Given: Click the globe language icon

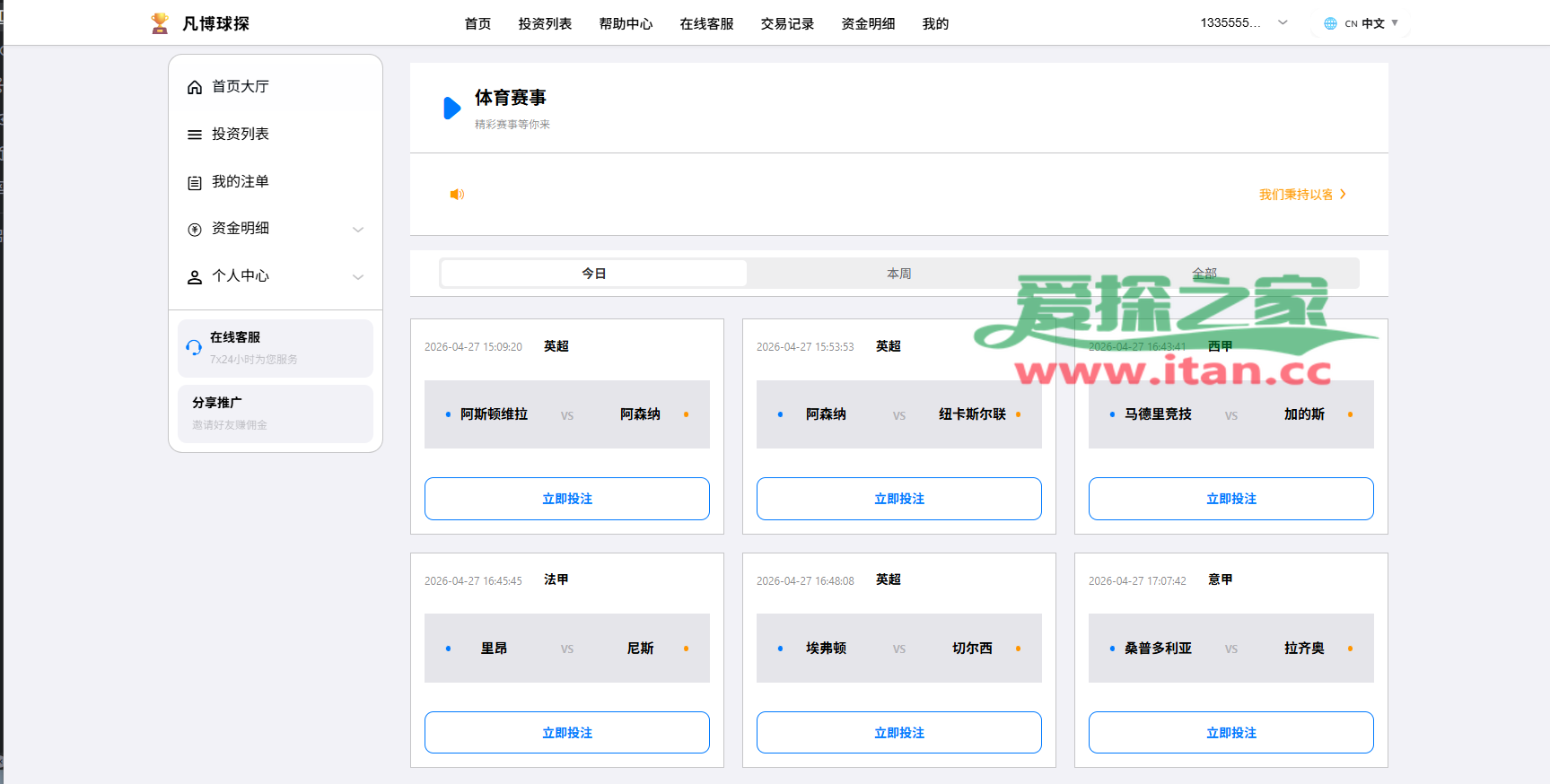Looking at the screenshot, I should pyautogui.click(x=1330, y=23).
